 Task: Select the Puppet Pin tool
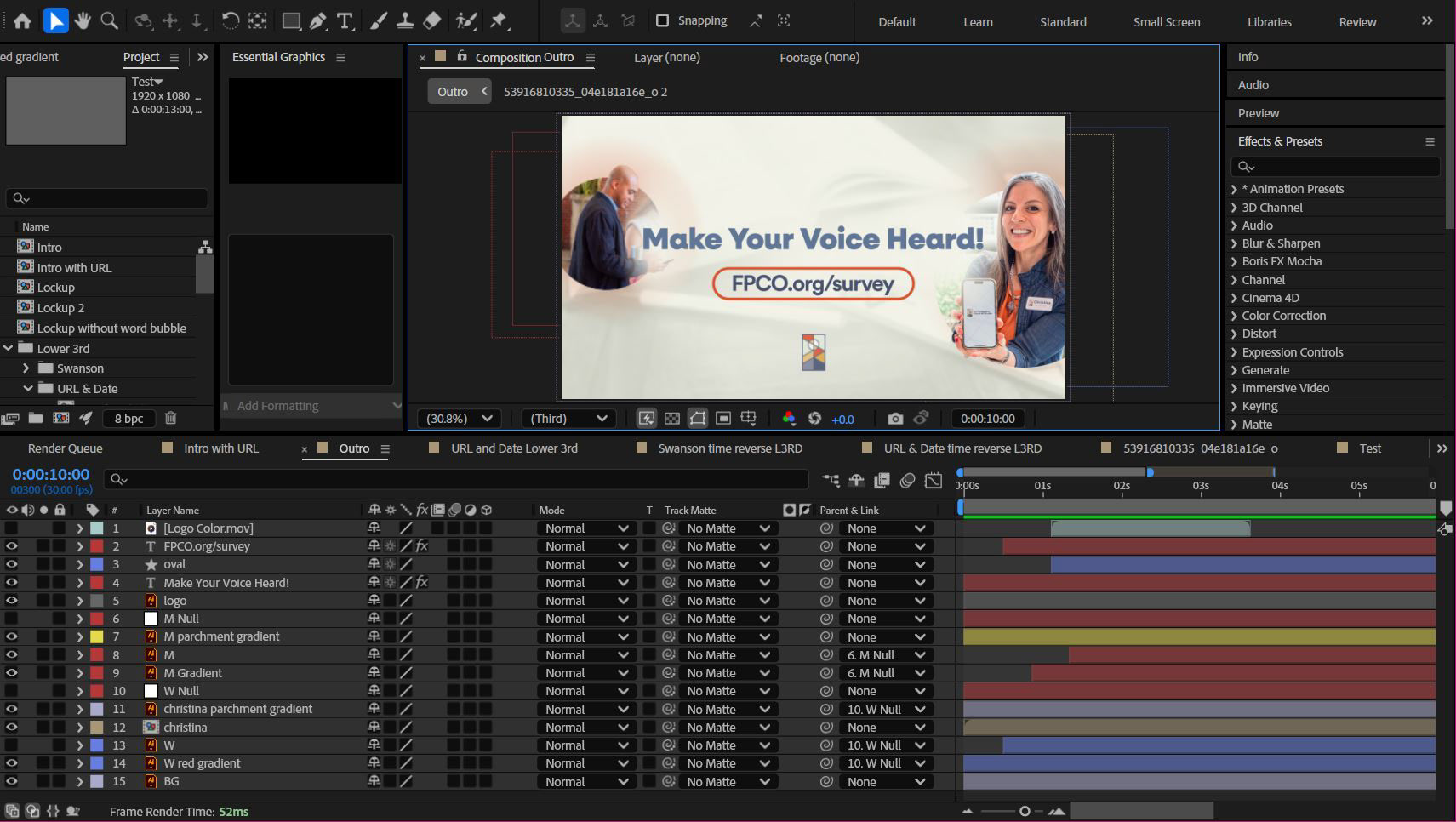point(499,21)
